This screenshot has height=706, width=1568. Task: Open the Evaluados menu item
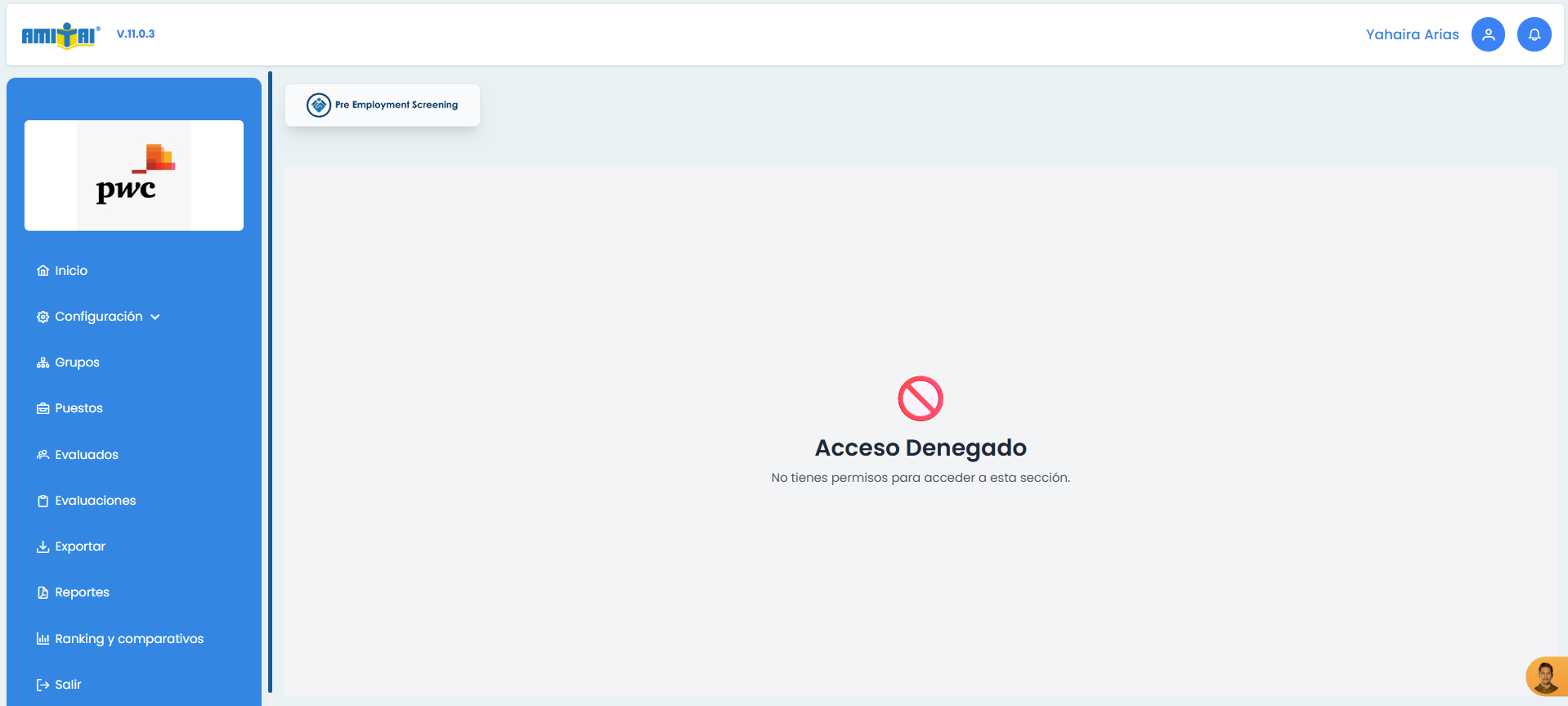86,455
